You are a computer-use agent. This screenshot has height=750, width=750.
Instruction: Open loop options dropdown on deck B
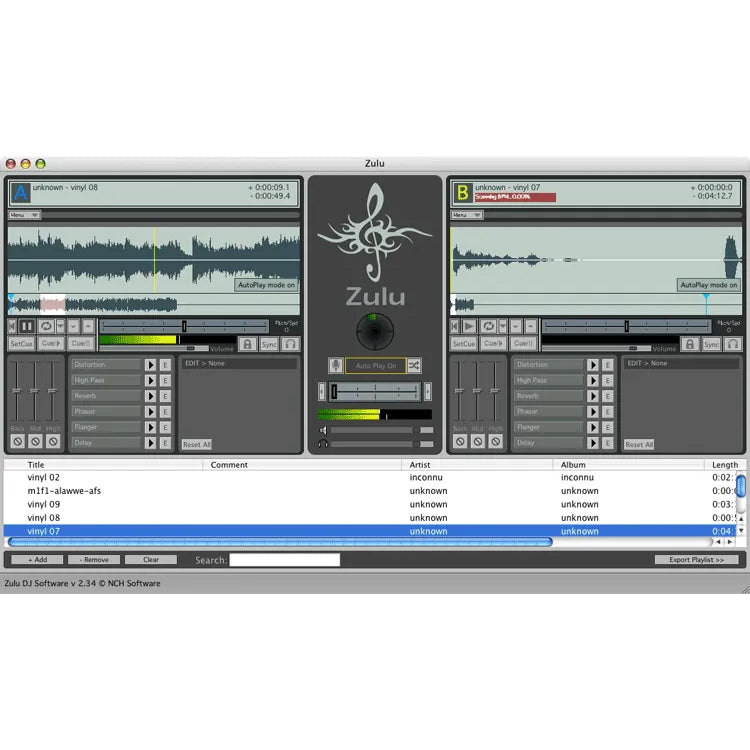coord(503,327)
